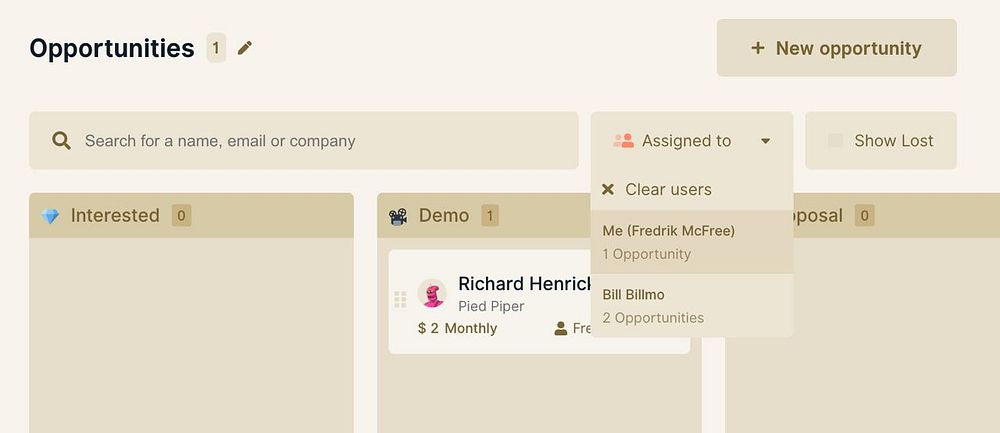Click the magnifying glass search icon
Viewport: 1000px width, 433px height.
pos(61,141)
